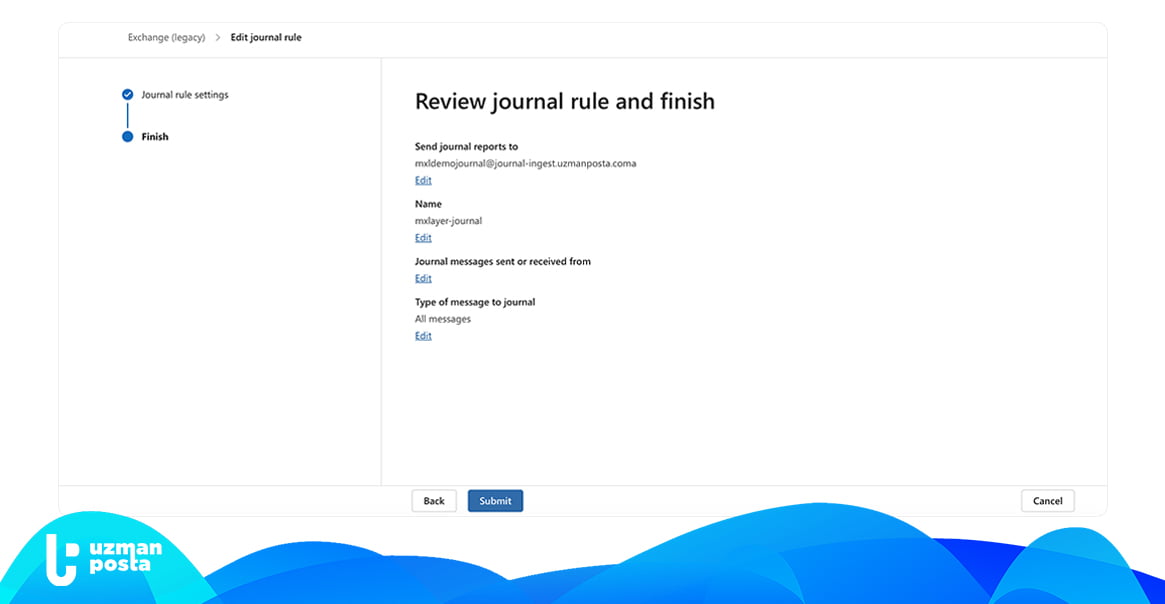Edit the journal rule Name
This screenshot has width=1165, height=604.
423,238
